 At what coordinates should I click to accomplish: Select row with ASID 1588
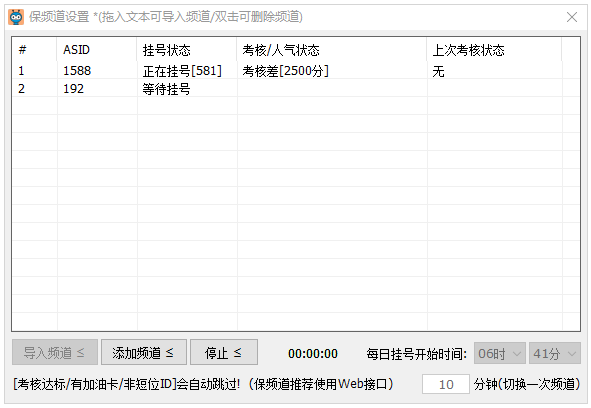pyautogui.click(x=296, y=71)
